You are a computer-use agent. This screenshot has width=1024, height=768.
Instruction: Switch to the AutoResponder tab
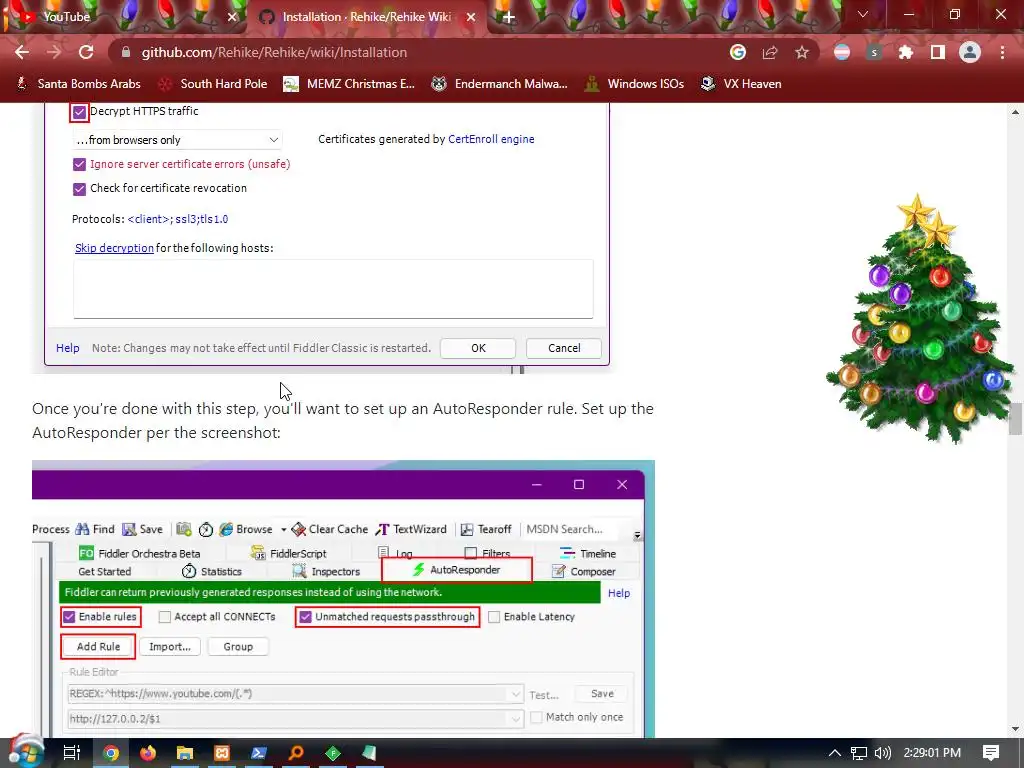pos(456,569)
